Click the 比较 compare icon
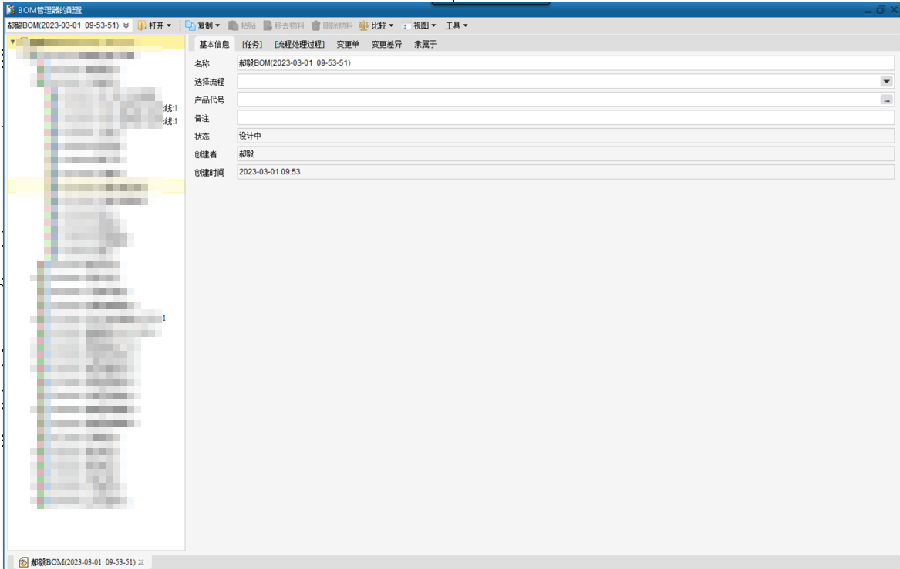The image size is (900, 569). click(x=363, y=25)
